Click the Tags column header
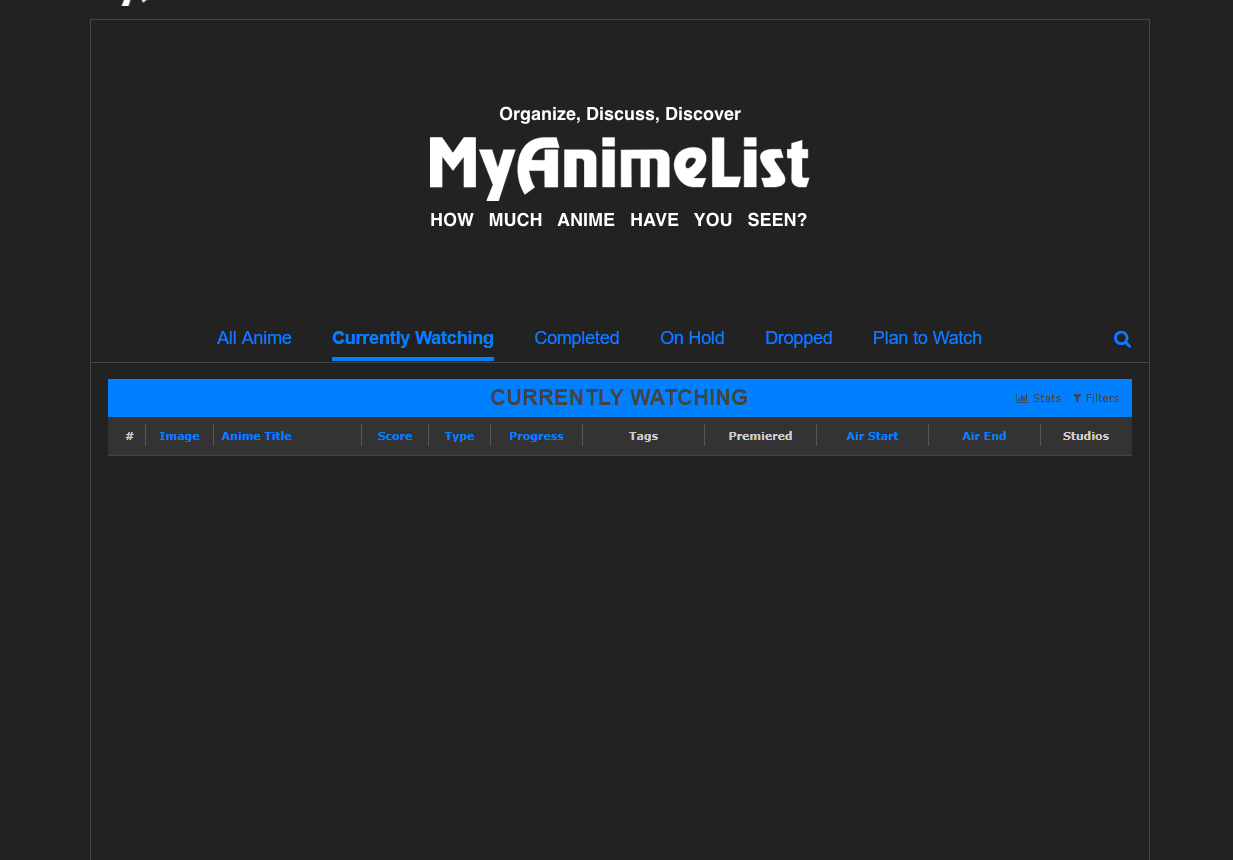The image size is (1233, 860). [643, 436]
